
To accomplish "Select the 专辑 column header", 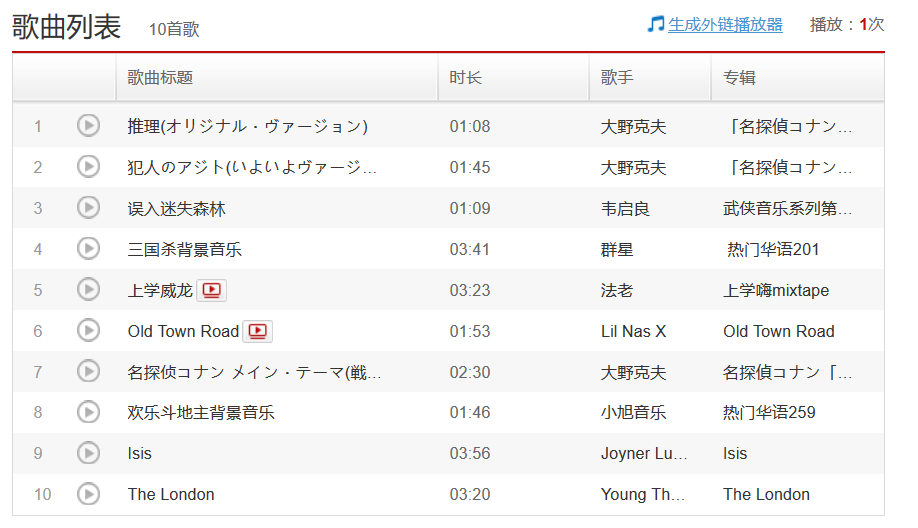I will (739, 77).
